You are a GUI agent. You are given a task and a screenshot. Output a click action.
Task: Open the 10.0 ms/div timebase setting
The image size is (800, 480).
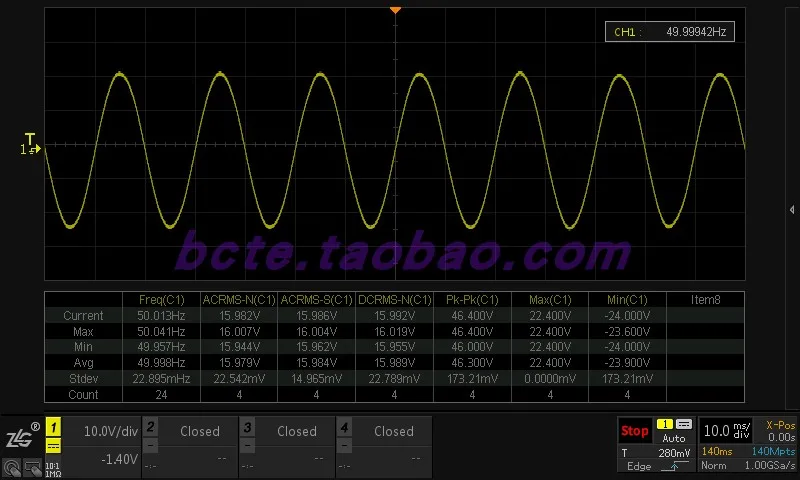click(727, 431)
